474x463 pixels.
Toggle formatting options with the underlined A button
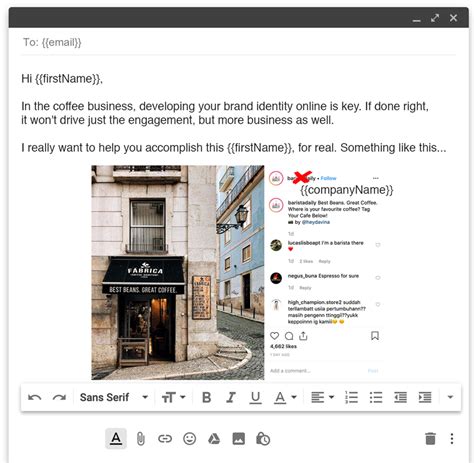coord(116,439)
